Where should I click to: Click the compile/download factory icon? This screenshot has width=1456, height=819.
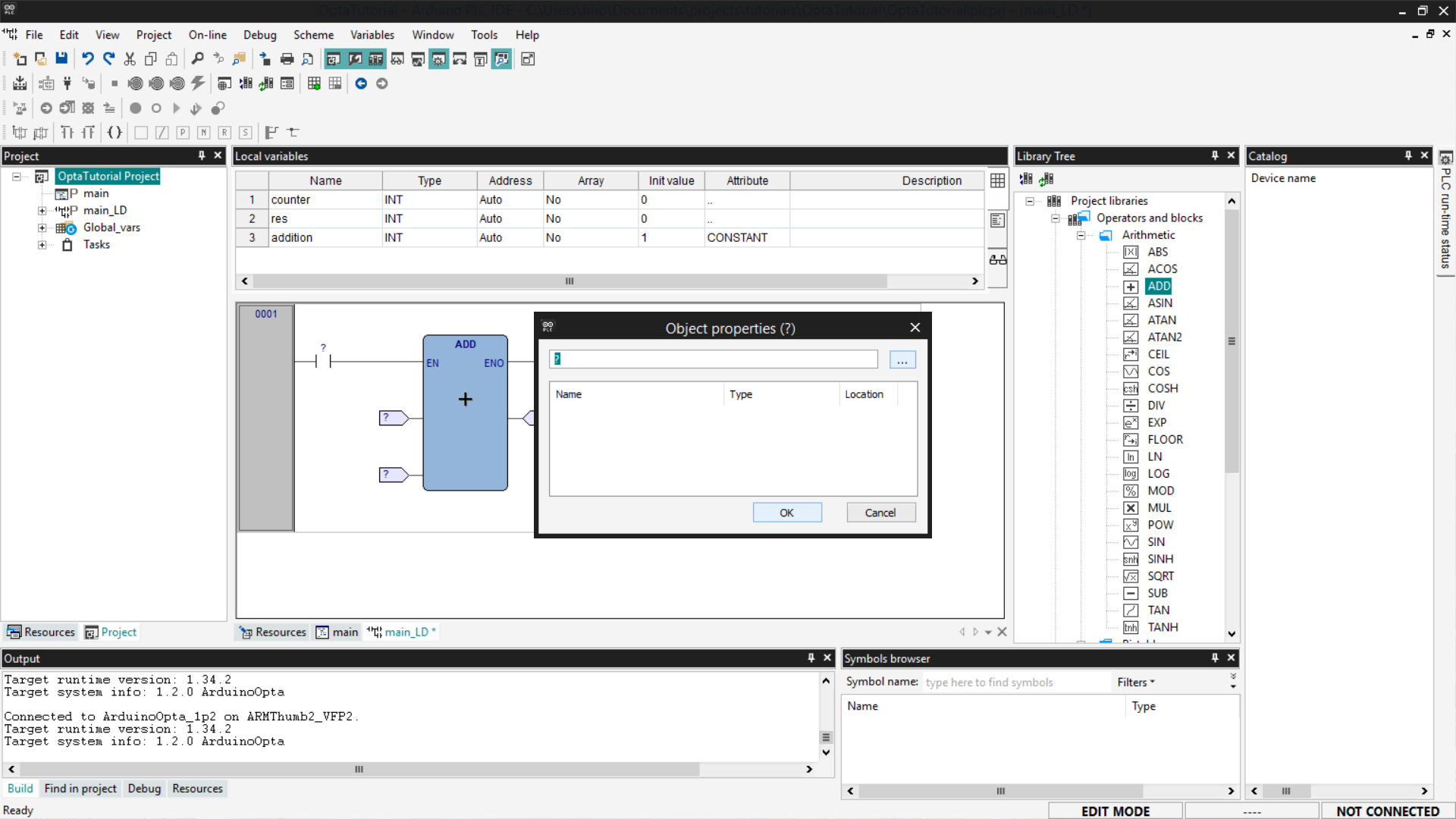[20, 83]
